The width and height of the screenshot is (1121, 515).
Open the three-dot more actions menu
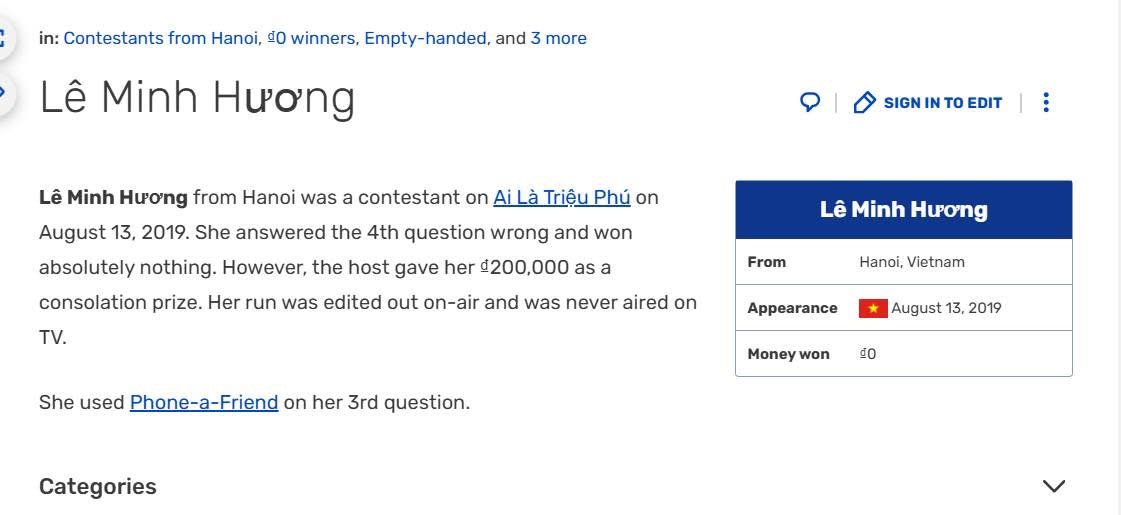(x=1046, y=102)
